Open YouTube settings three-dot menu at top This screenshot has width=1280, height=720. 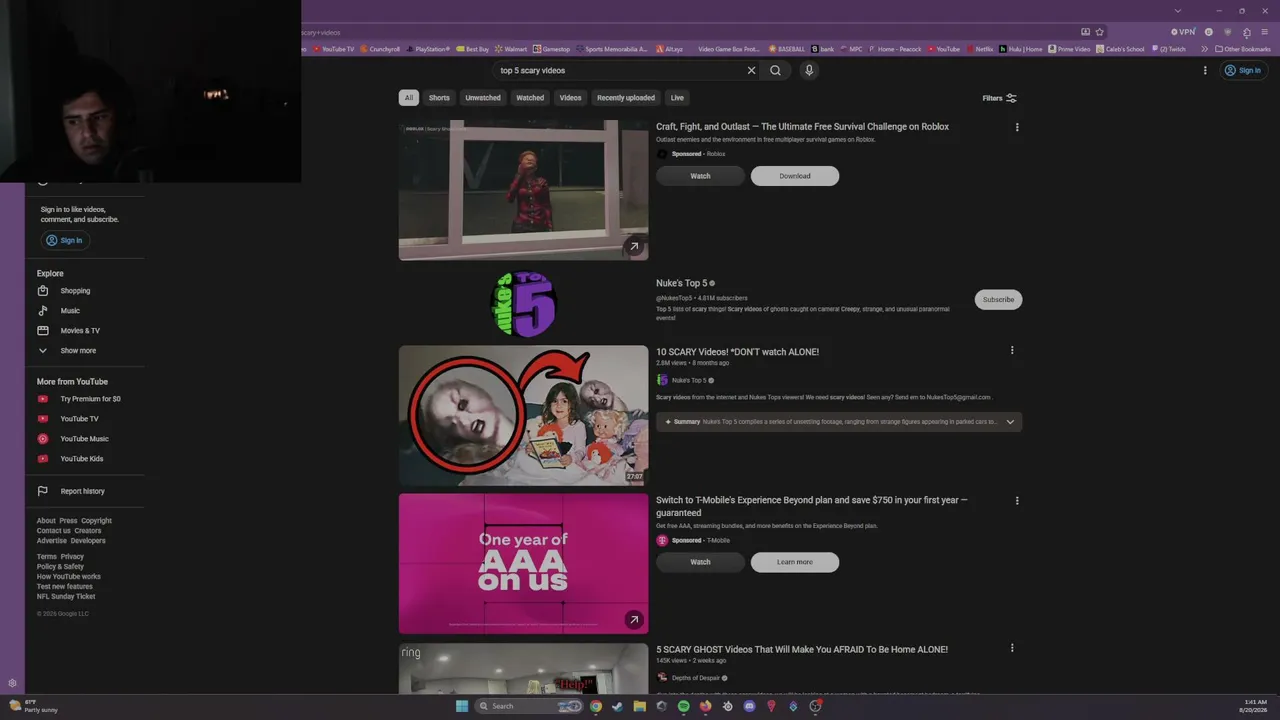tap(1205, 70)
